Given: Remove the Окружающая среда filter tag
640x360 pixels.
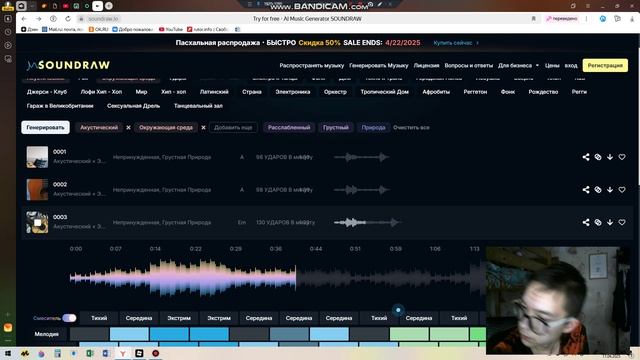Looking at the screenshot, I should [x=203, y=128].
